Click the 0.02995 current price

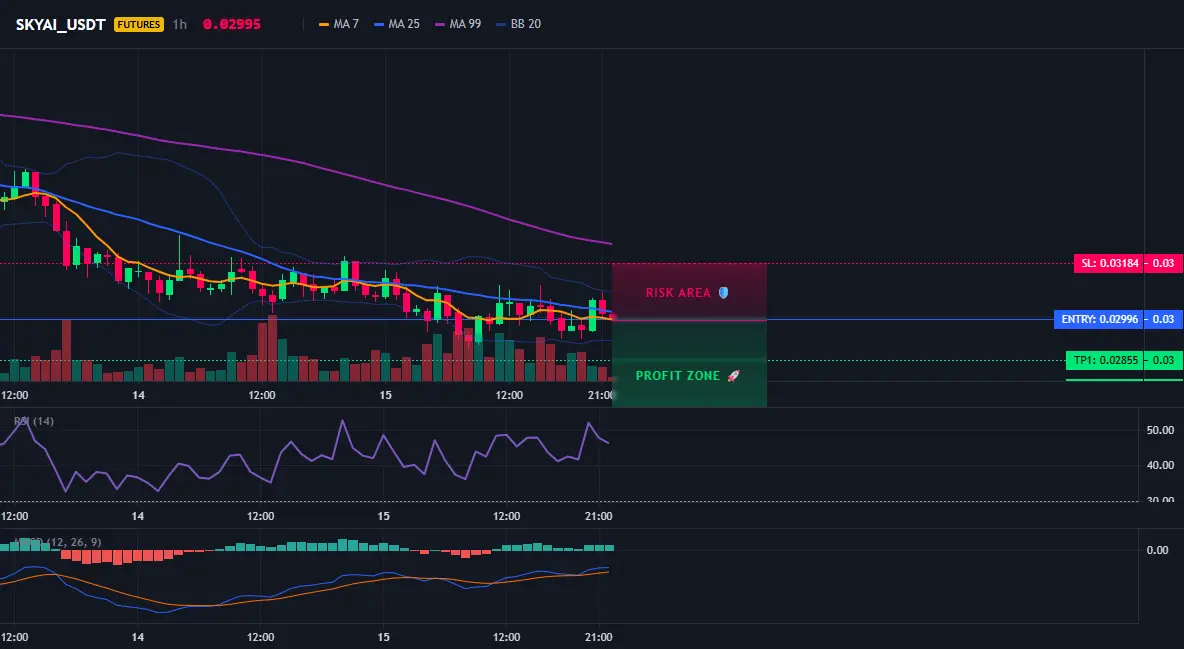click(x=232, y=24)
